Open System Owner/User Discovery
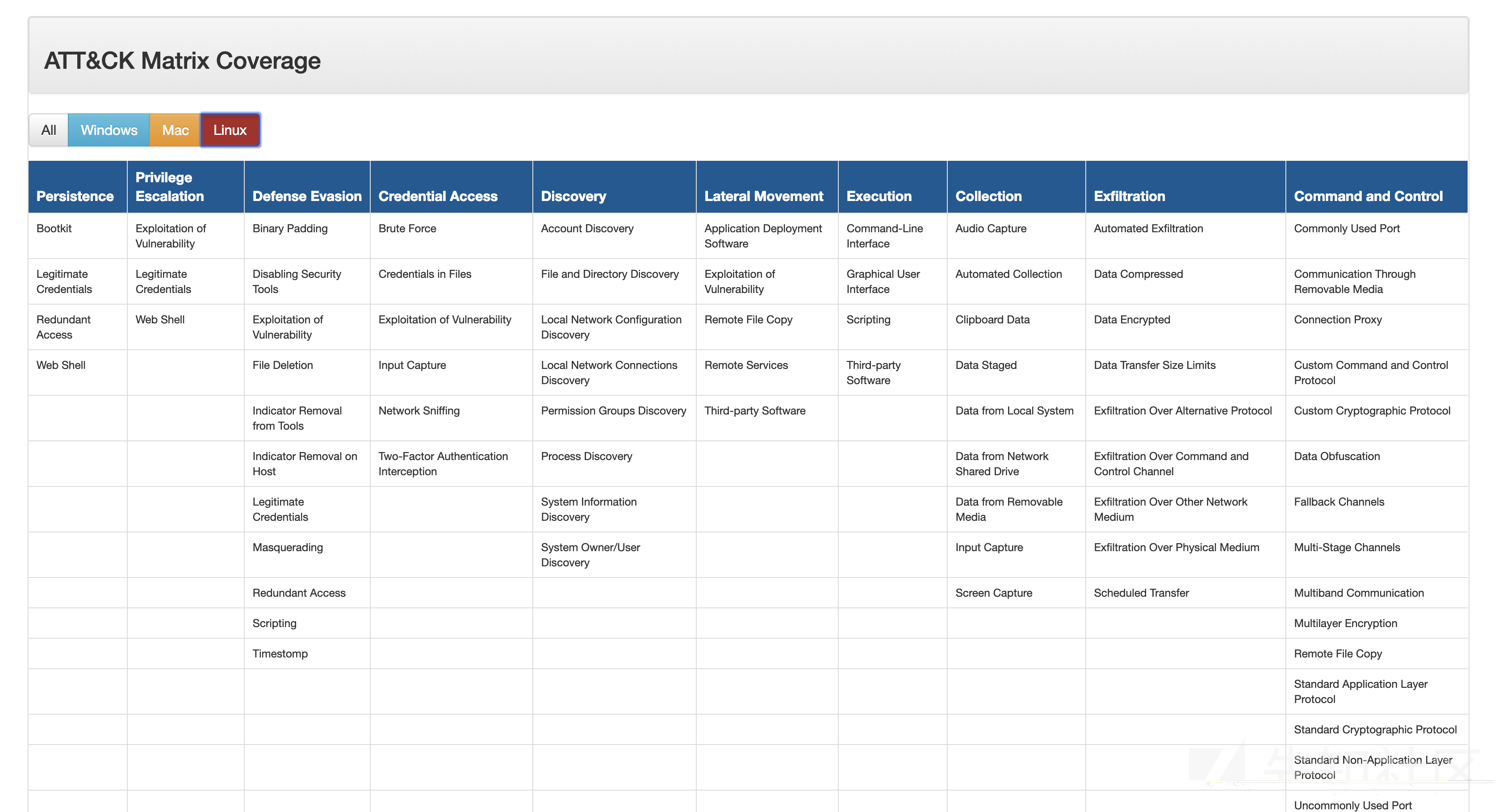The width and height of the screenshot is (1498, 812). tap(590, 555)
